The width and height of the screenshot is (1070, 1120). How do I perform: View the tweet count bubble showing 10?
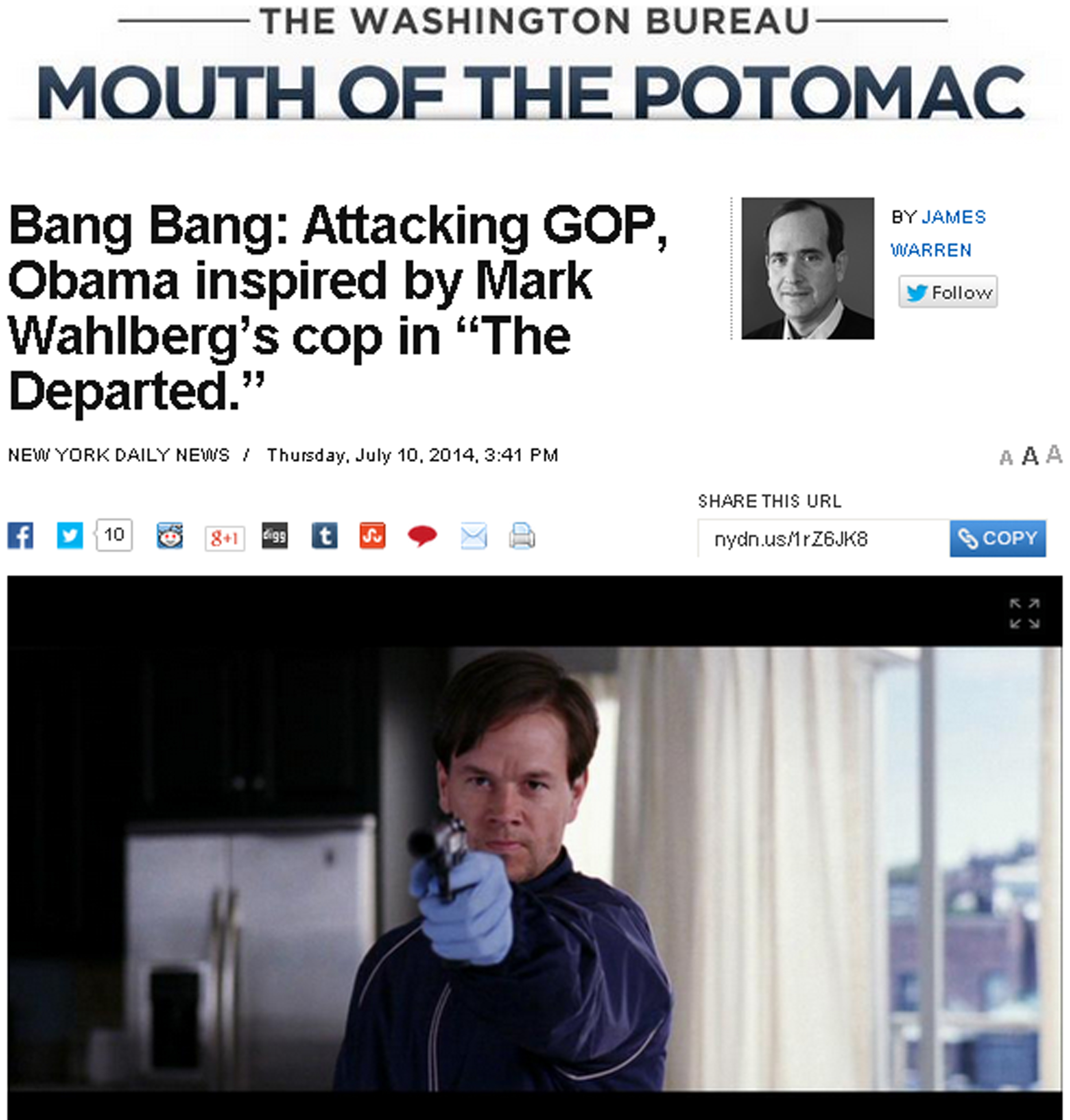click(114, 535)
